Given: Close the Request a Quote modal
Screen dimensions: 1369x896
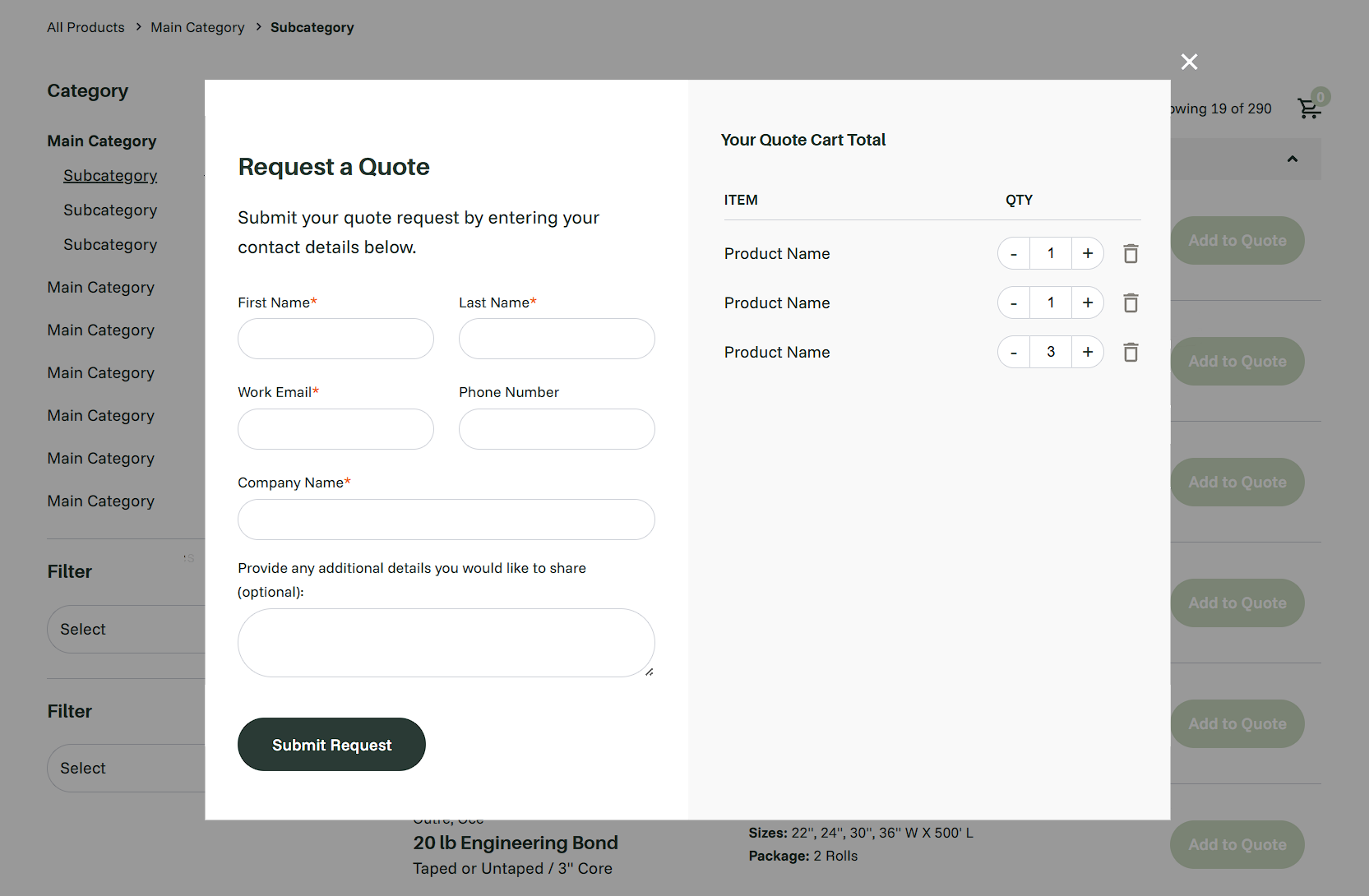Looking at the screenshot, I should 1189,62.
